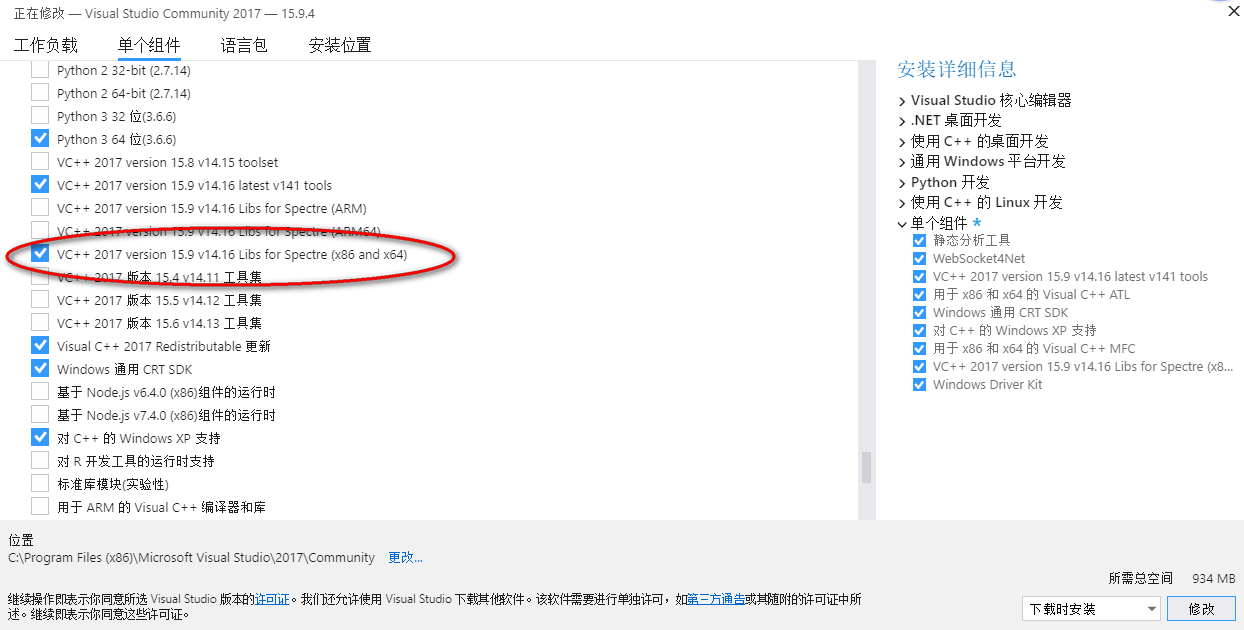1244x630 pixels.
Task: Open the 许可证 license link
Action: [272, 599]
